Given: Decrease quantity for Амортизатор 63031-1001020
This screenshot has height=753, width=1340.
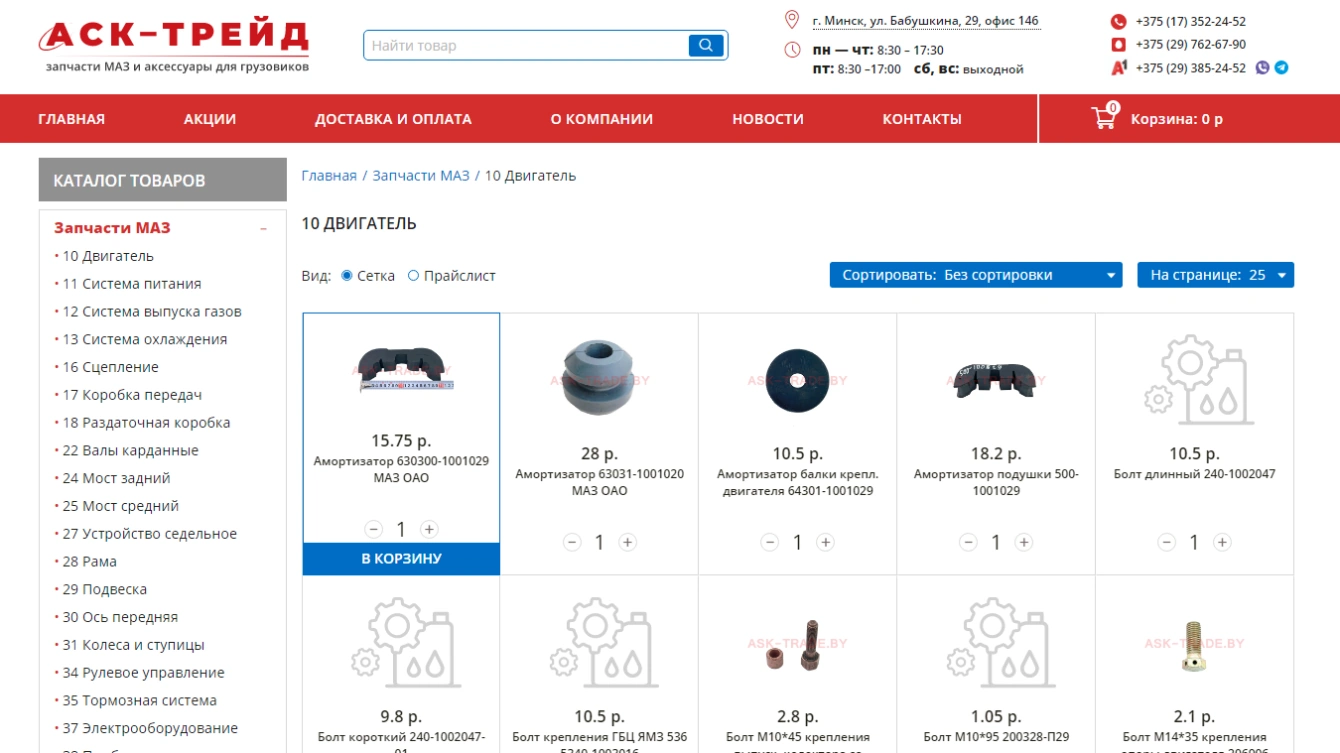Looking at the screenshot, I should [x=572, y=542].
